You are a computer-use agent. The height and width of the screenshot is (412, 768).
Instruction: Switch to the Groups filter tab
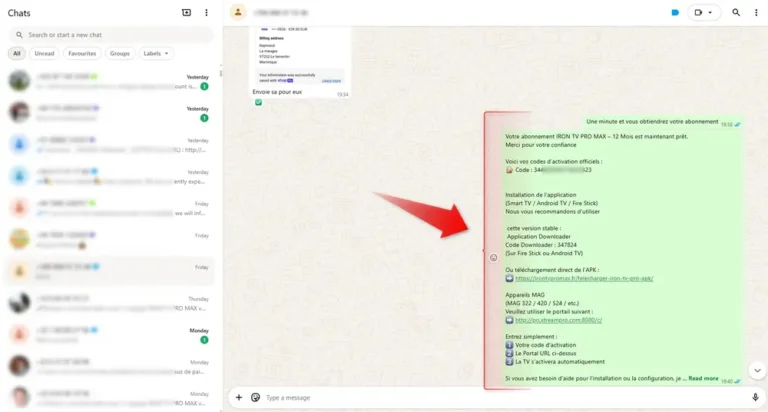click(x=119, y=53)
